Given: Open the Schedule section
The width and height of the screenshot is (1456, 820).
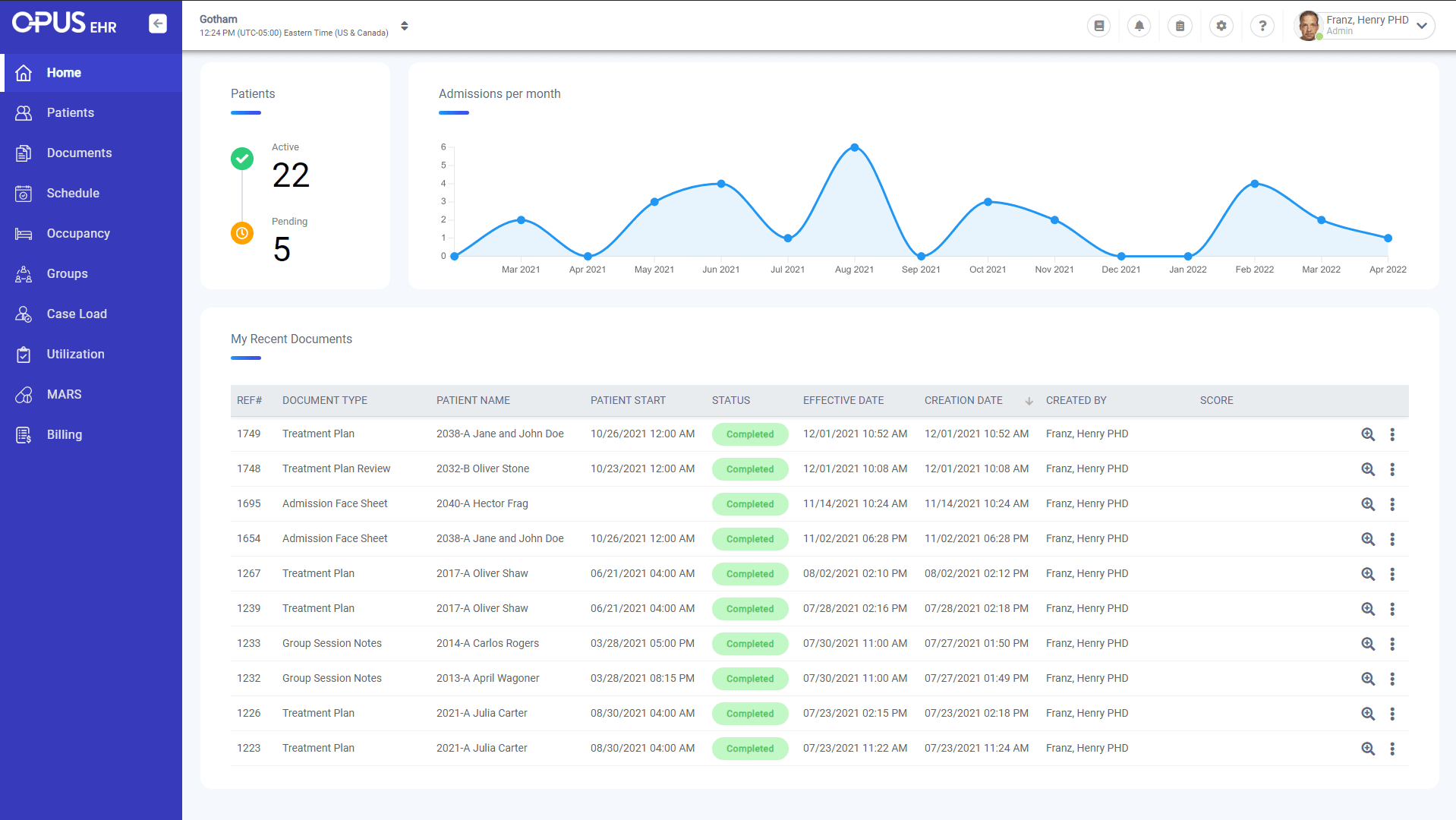Looking at the screenshot, I should click(73, 193).
